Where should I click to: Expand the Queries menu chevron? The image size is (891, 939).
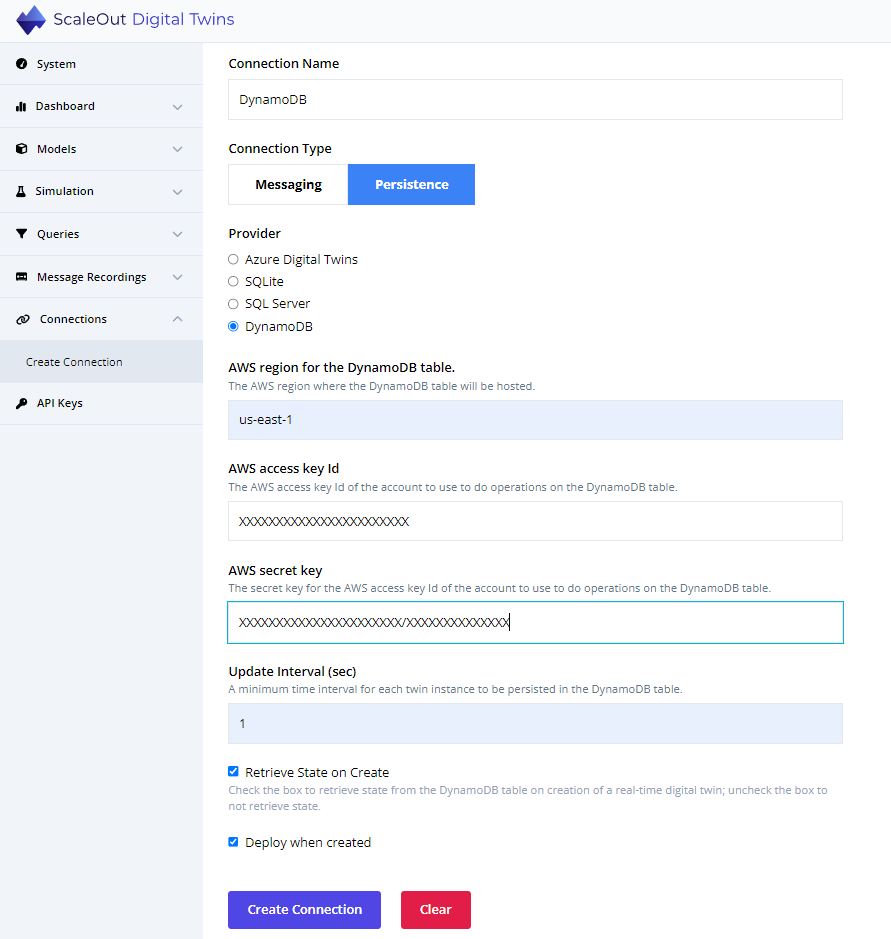click(x=177, y=234)
